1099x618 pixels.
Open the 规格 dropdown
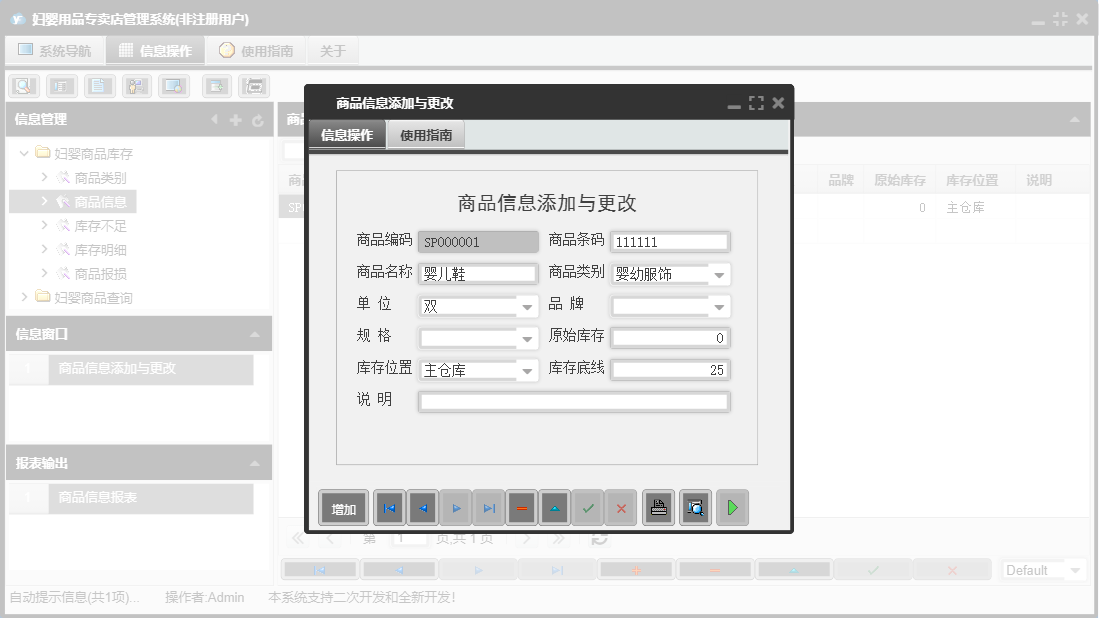click(x=527, y=339)
